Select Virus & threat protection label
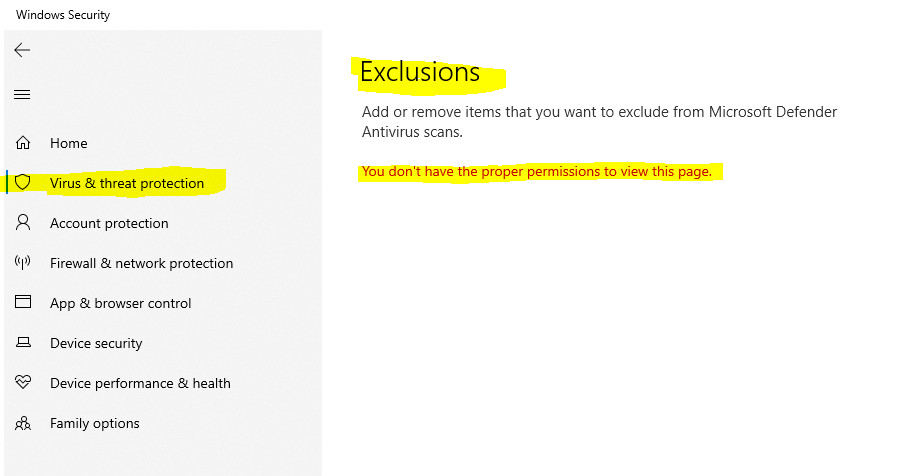The width and height of the screenshot is (900, 476). [127, 183]
